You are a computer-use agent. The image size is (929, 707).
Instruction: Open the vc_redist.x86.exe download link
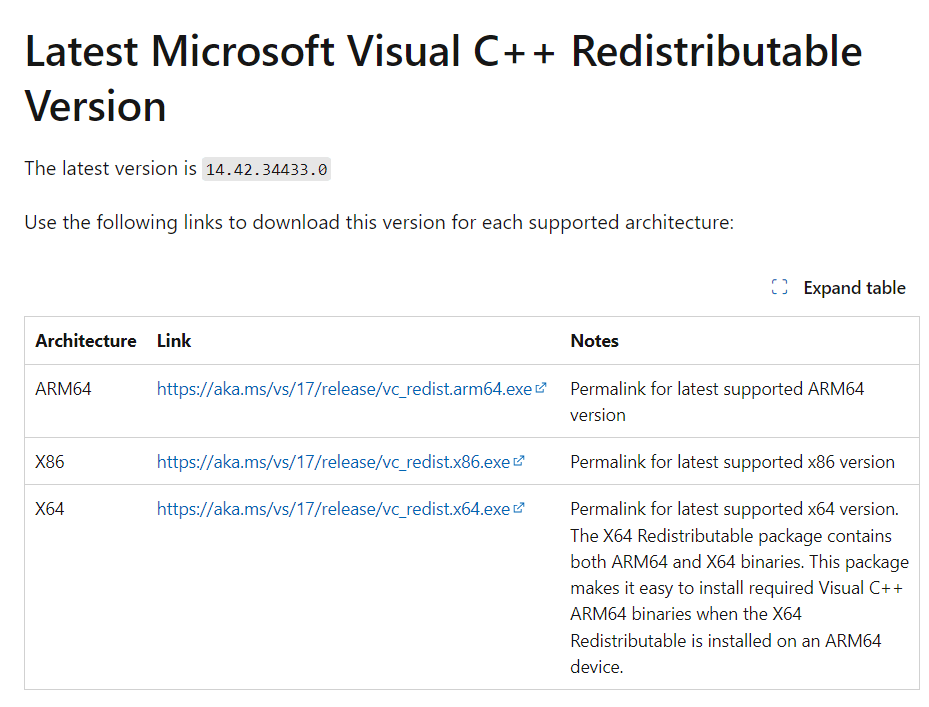333,462
